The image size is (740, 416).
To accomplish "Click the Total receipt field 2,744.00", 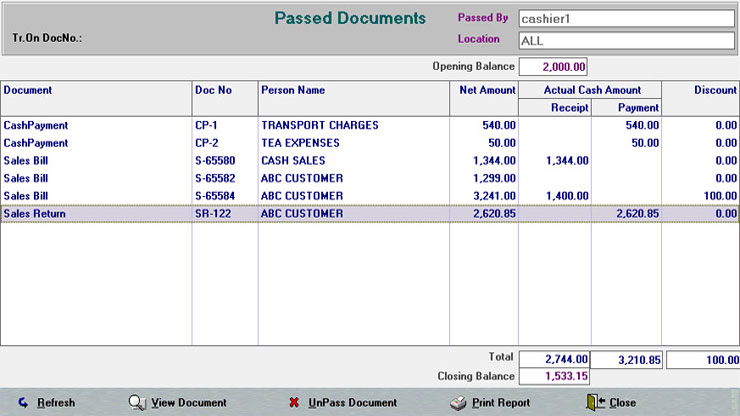I will pos(554,359).
